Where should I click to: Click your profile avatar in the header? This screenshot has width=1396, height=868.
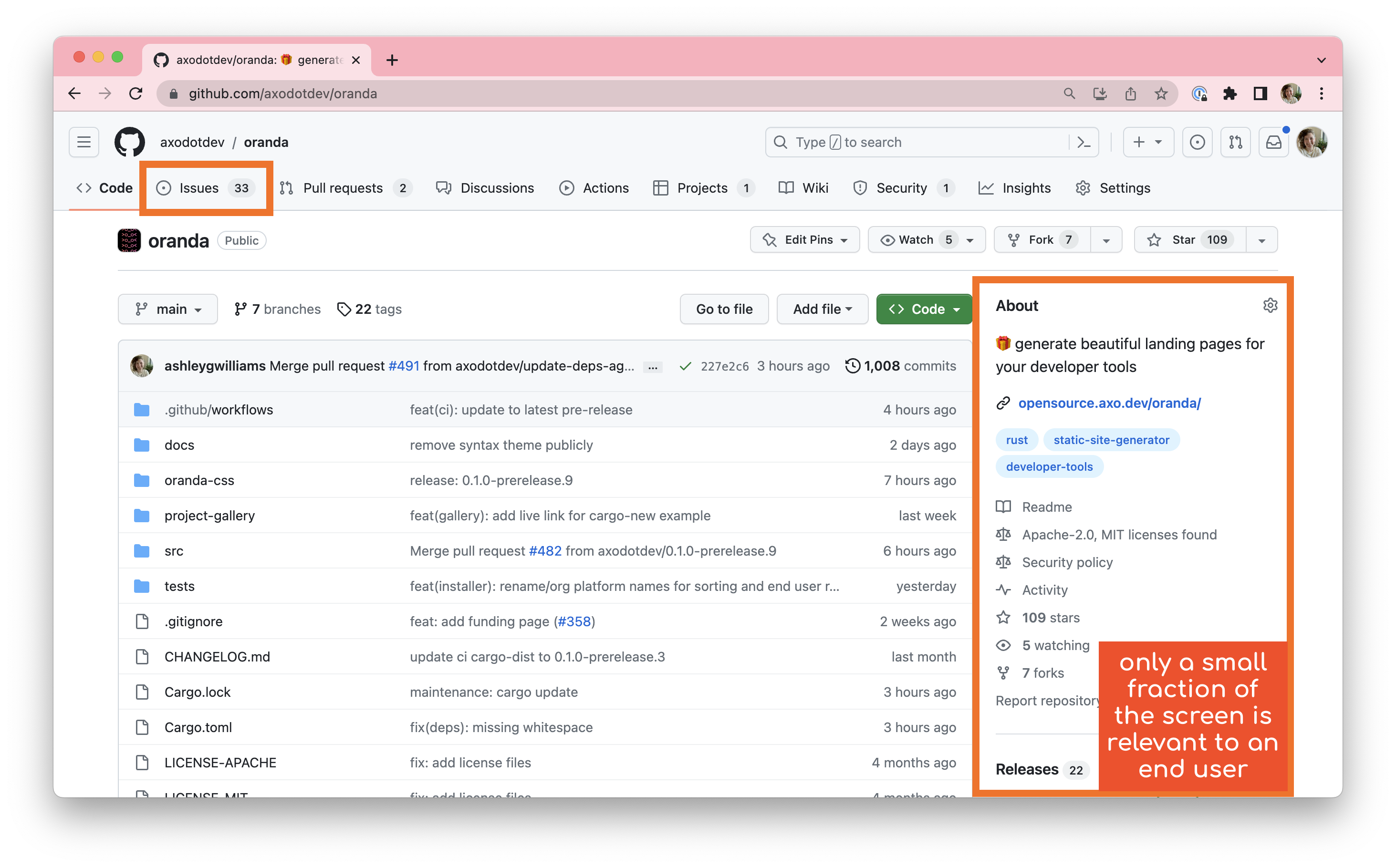pyautogui.click(x=1313, y=142)
